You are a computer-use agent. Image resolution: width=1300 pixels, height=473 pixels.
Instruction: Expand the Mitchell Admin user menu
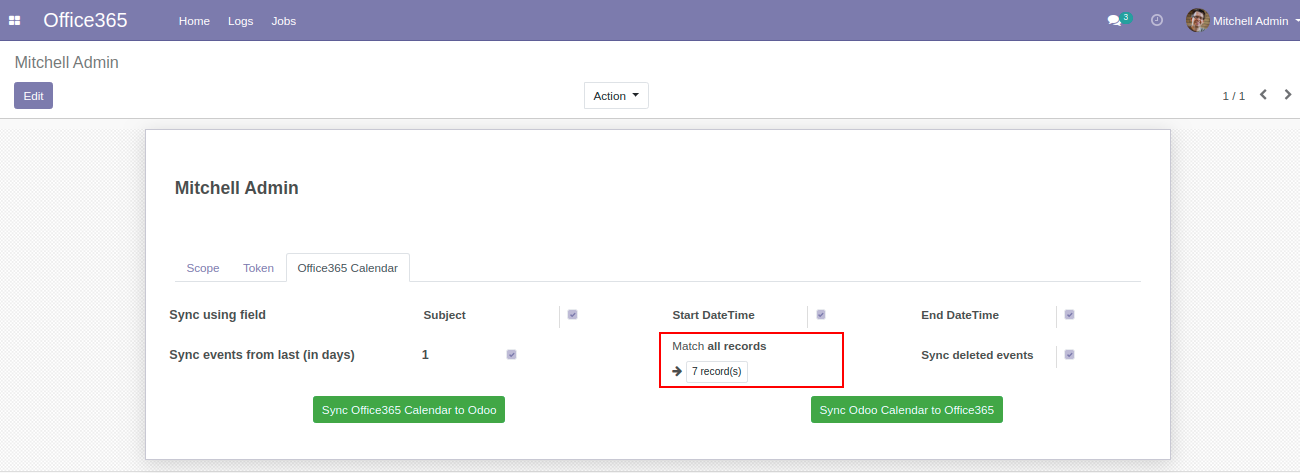click(1243, 20)
